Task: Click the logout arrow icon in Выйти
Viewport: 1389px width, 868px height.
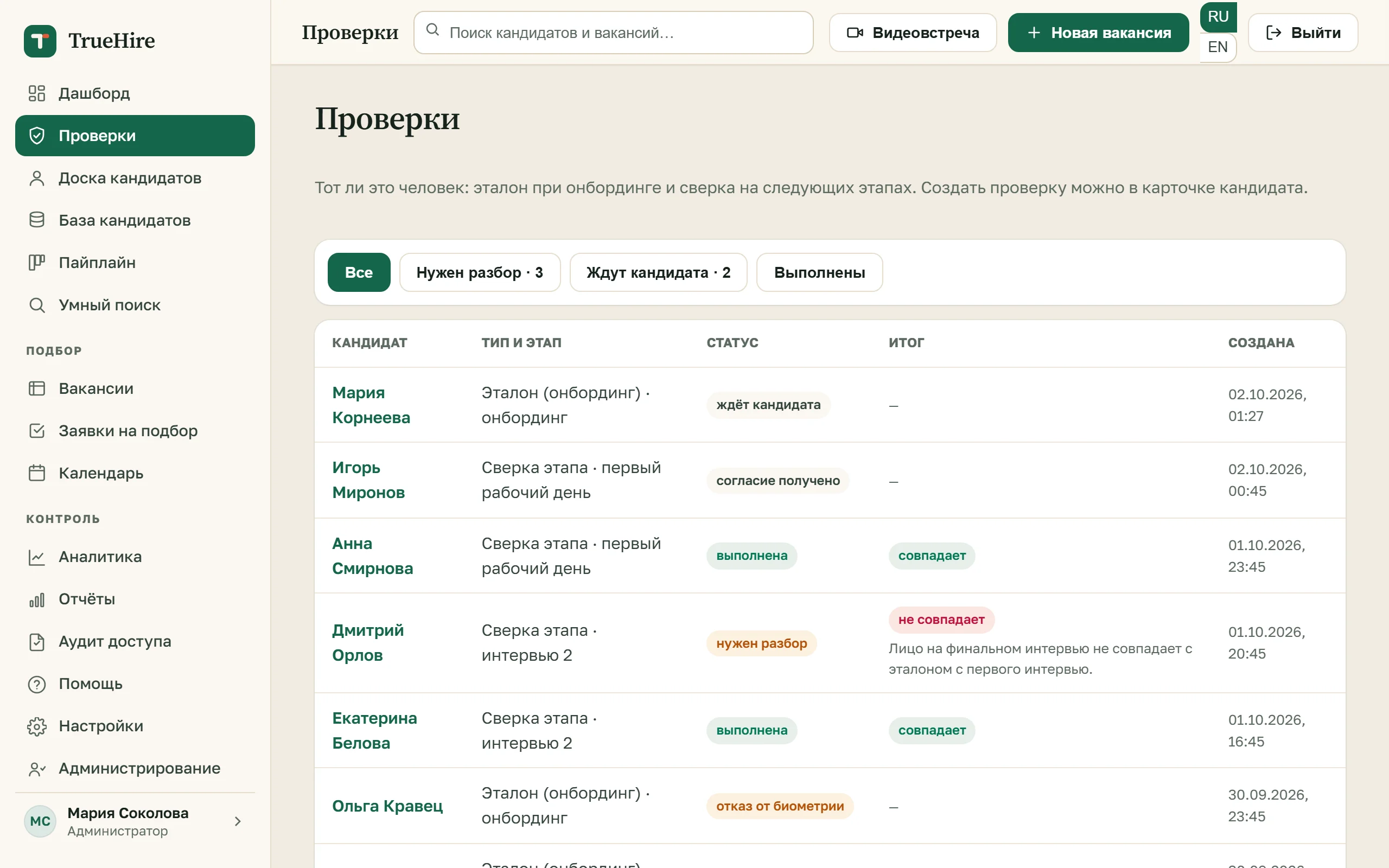Action: click(x=1273, y=33)
